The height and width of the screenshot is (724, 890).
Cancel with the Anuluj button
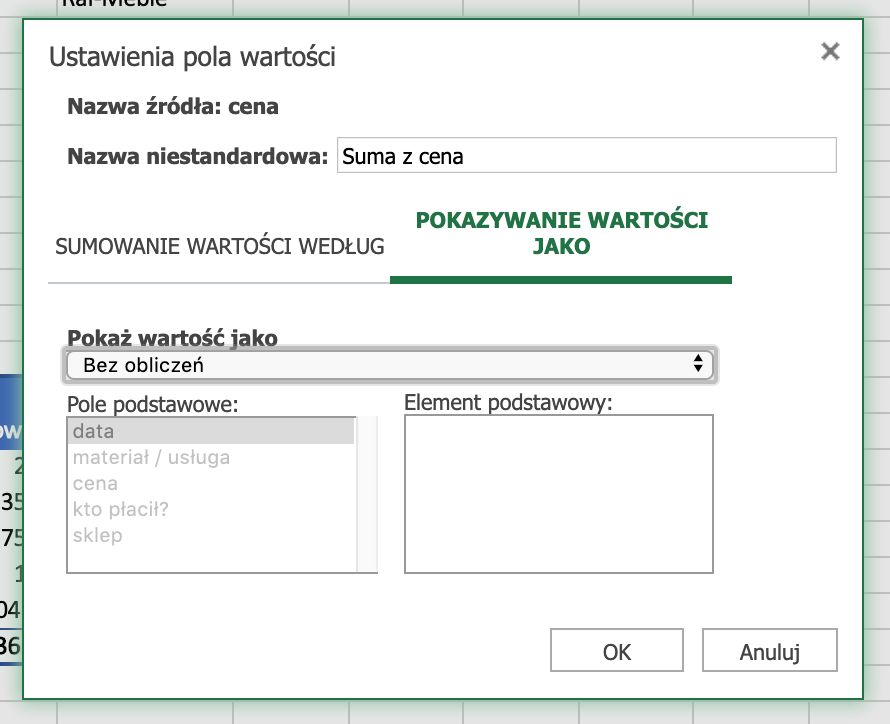(770, 650)
